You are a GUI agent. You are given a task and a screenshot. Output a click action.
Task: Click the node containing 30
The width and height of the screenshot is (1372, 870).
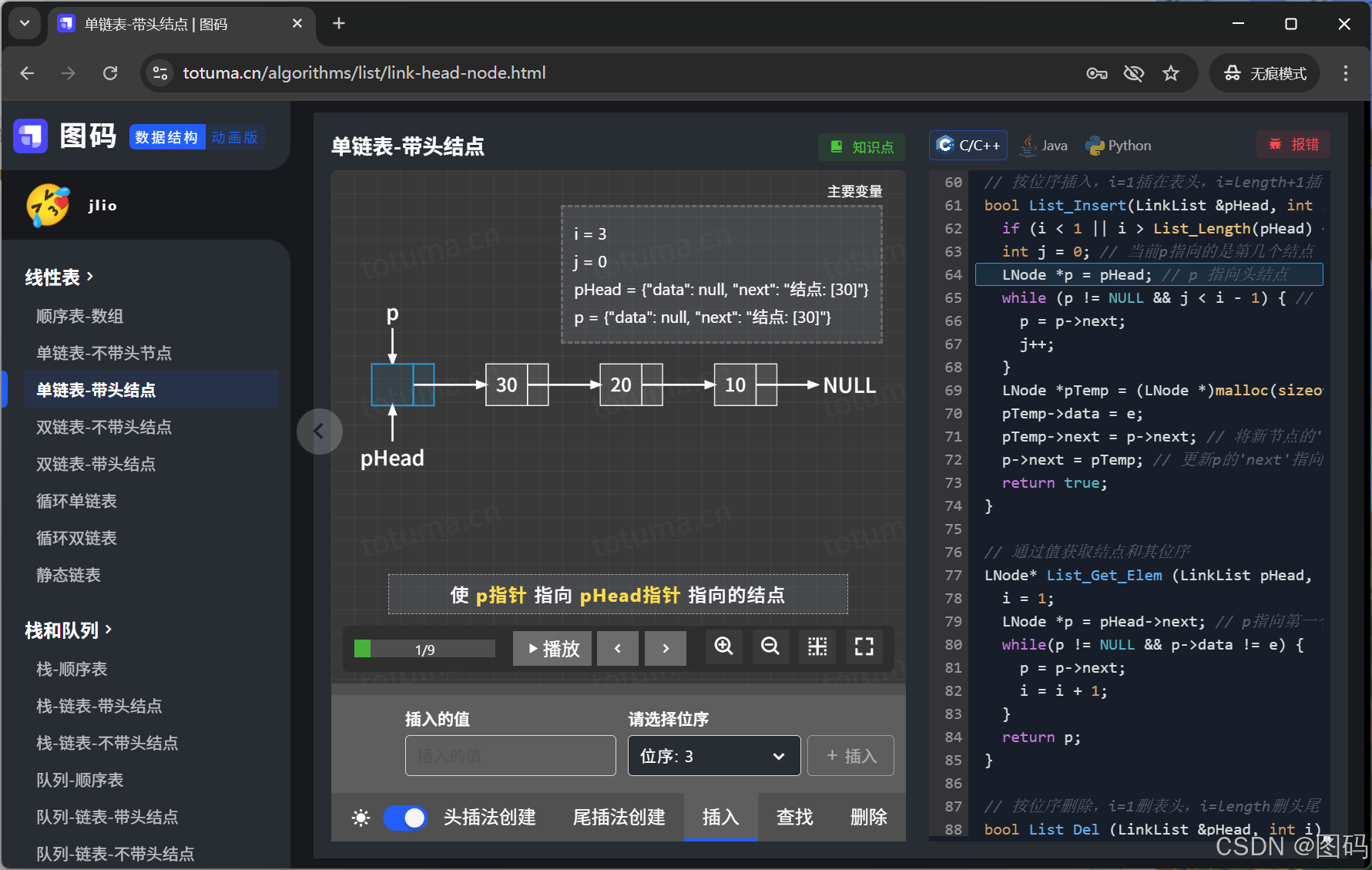517,385
